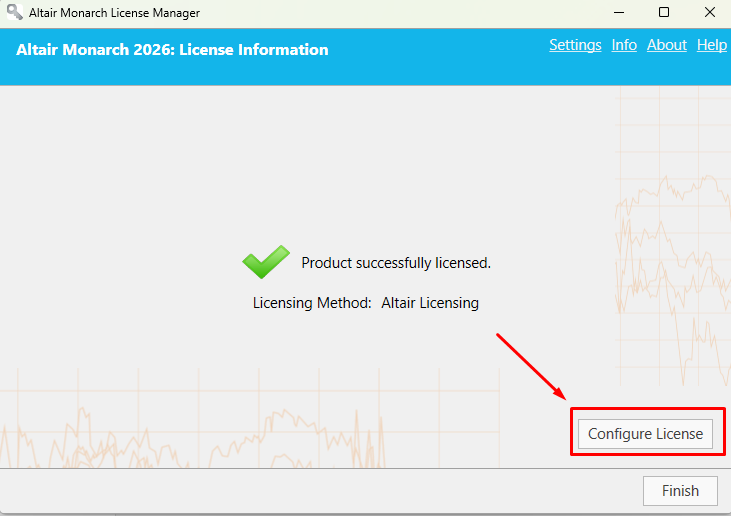Click the green checkmark success icon

coord(266,261)
